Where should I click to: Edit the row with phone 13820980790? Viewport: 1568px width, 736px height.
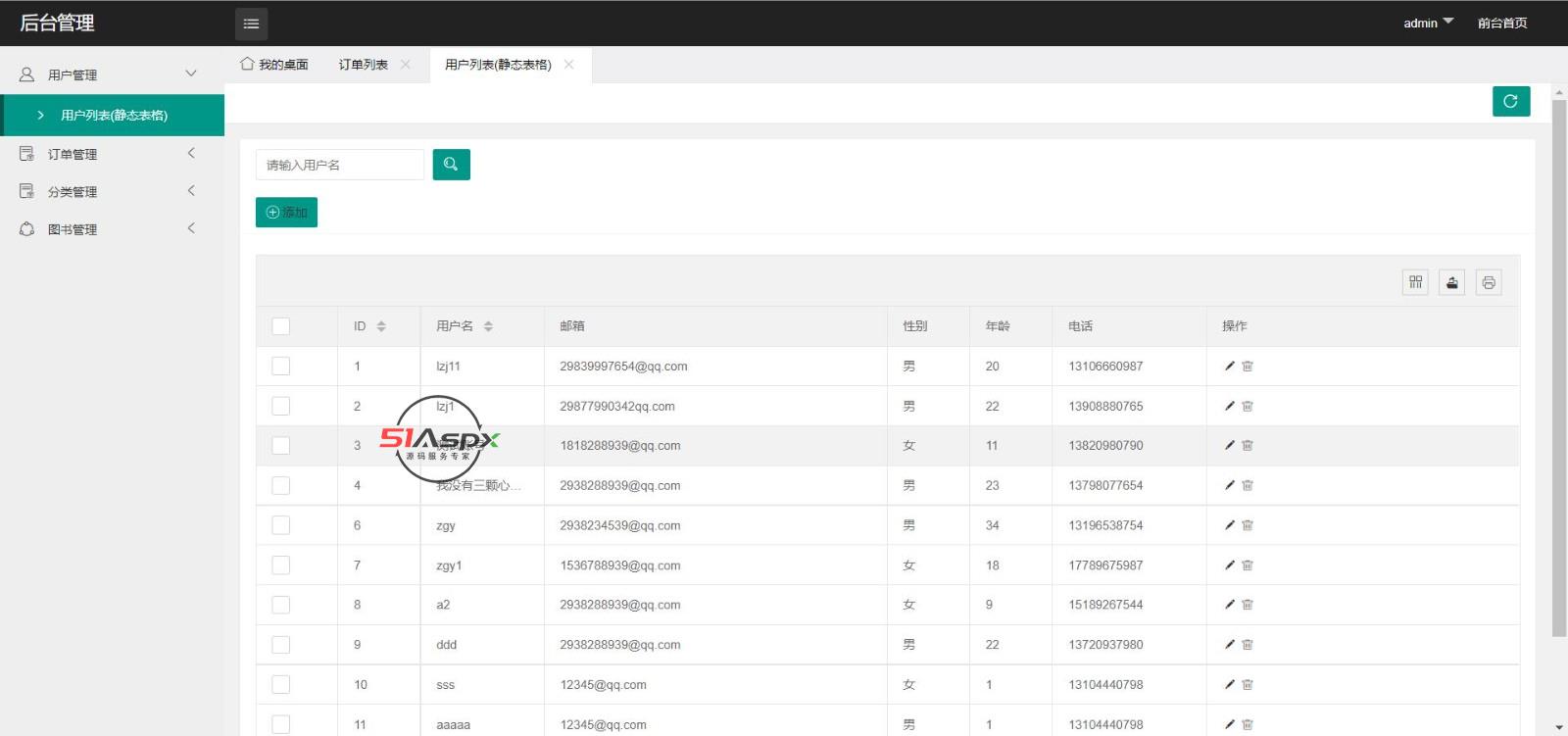click(x=1229, y=445)
